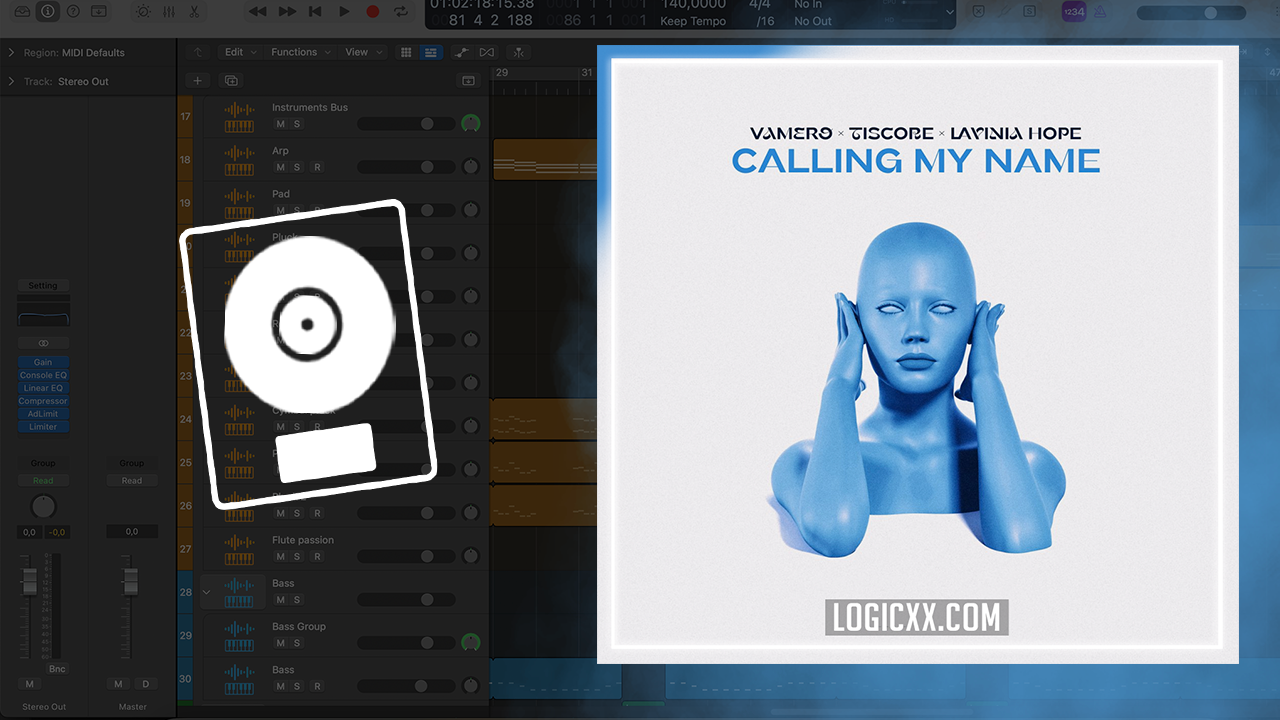Open the Edit menu in tracks area
This screenshot has width=1280, height=720.
(x=239, y=52)
